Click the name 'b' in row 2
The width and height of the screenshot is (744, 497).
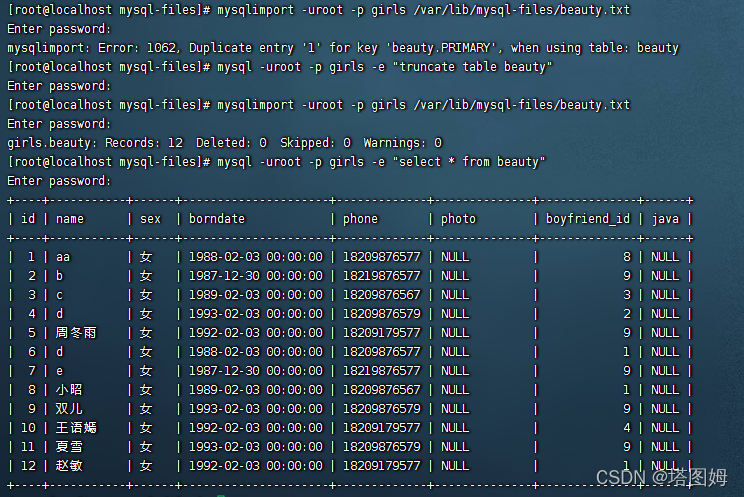coord(59,276)
